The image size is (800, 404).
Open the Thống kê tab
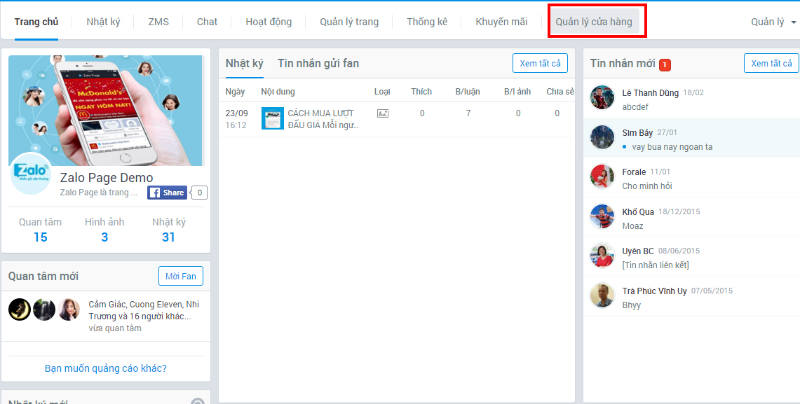427,22
